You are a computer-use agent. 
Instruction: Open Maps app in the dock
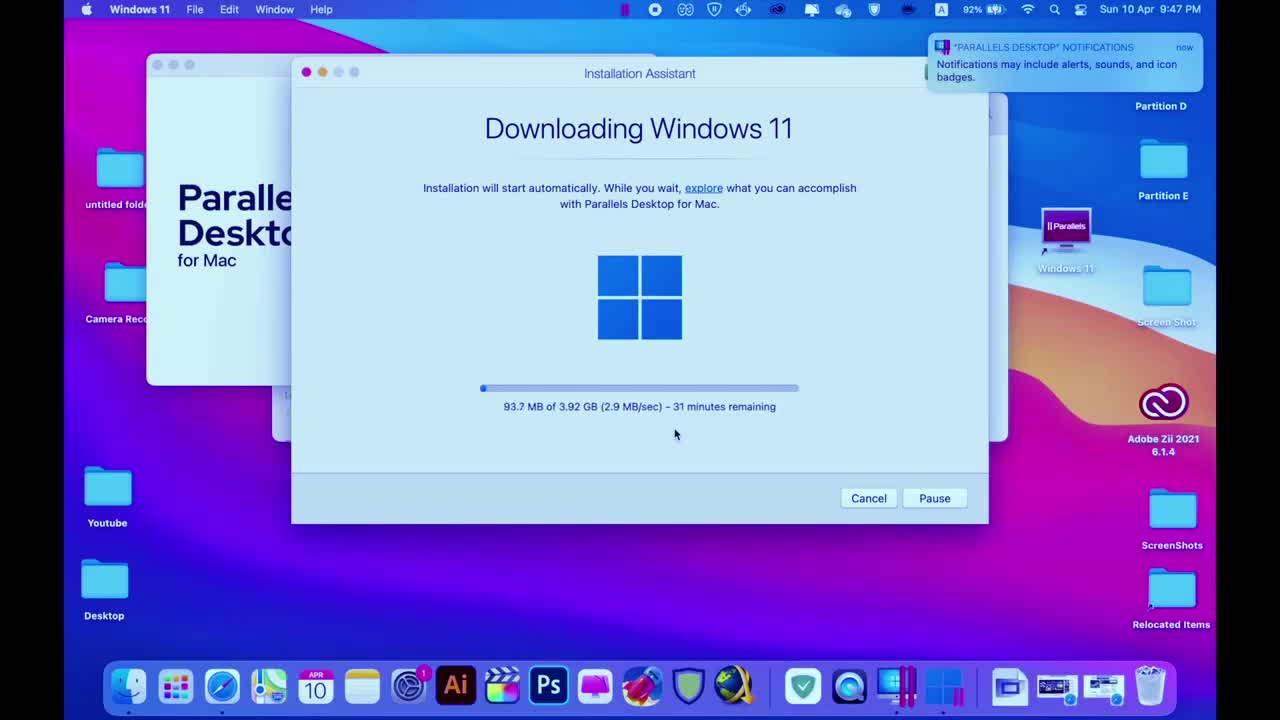pos(269,686)
